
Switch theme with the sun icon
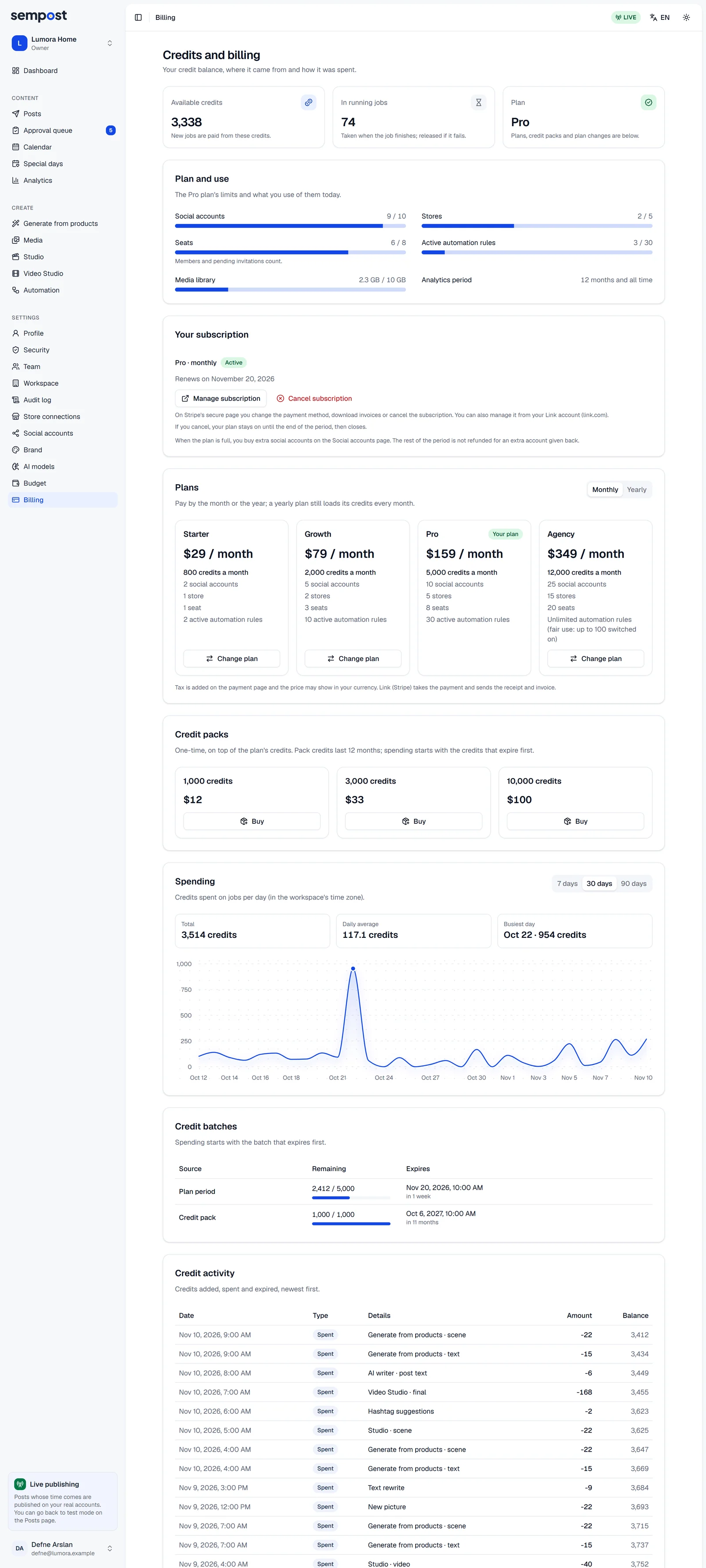pos(686,18)
